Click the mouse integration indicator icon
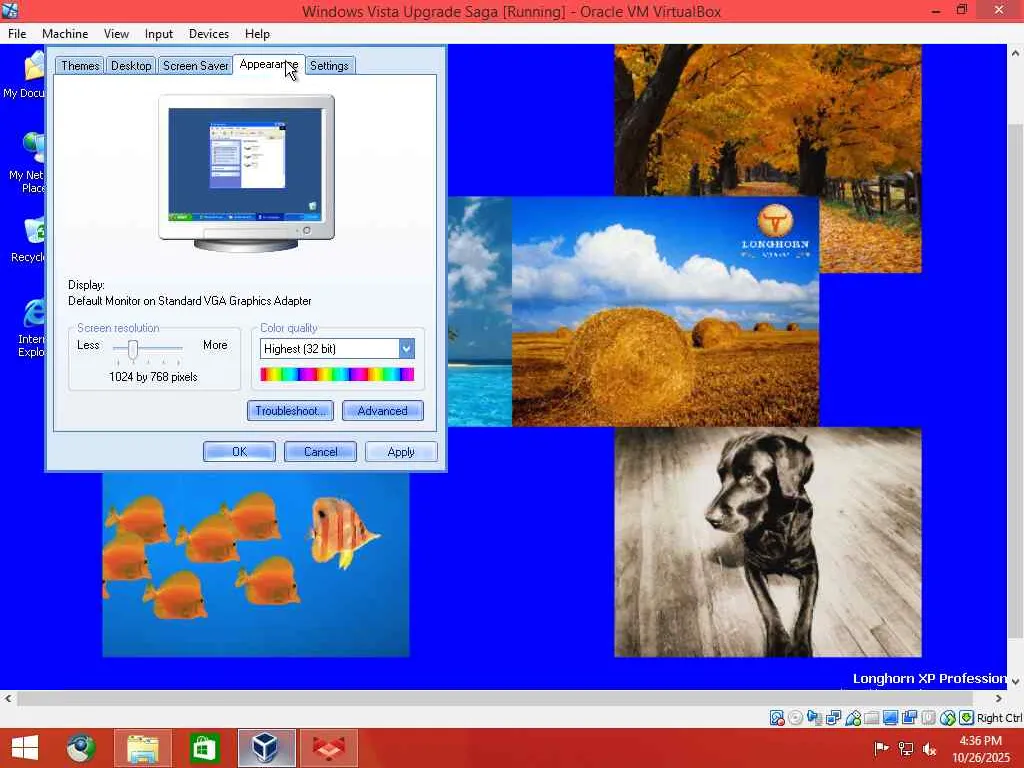The height and width of the screenshot is (768, 1024). (x=947, y=718)
